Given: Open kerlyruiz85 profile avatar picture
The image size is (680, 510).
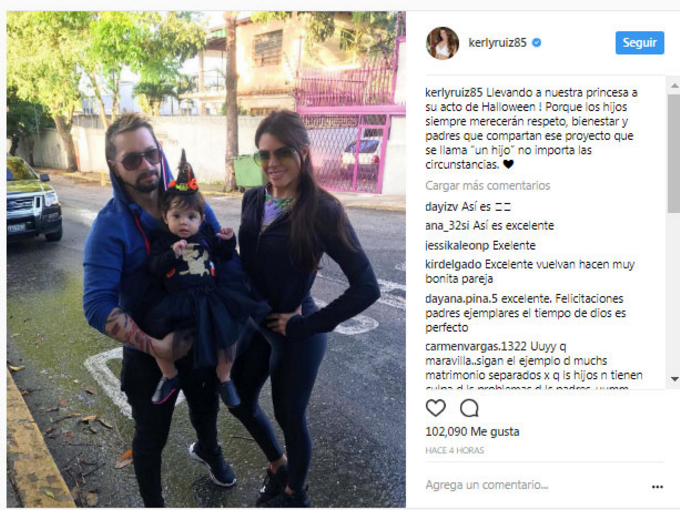Looking at the screenshot, I should point(442,42).
